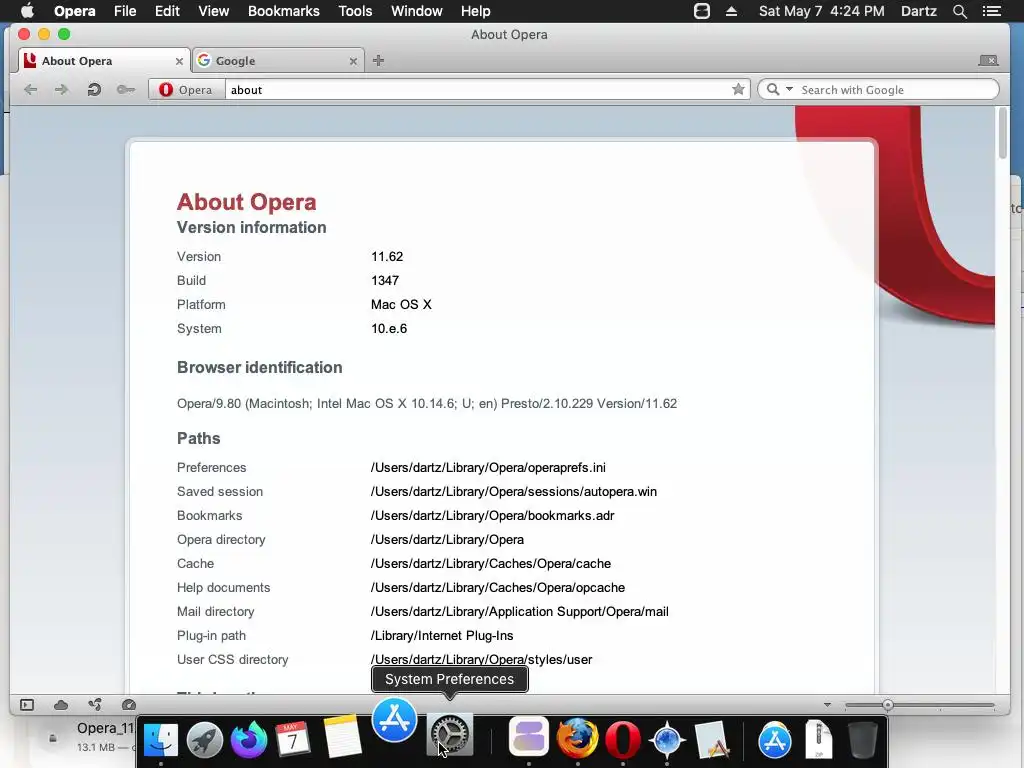Open the Help menu
The height and width of the screenshot is (768, 1024).
475,11
